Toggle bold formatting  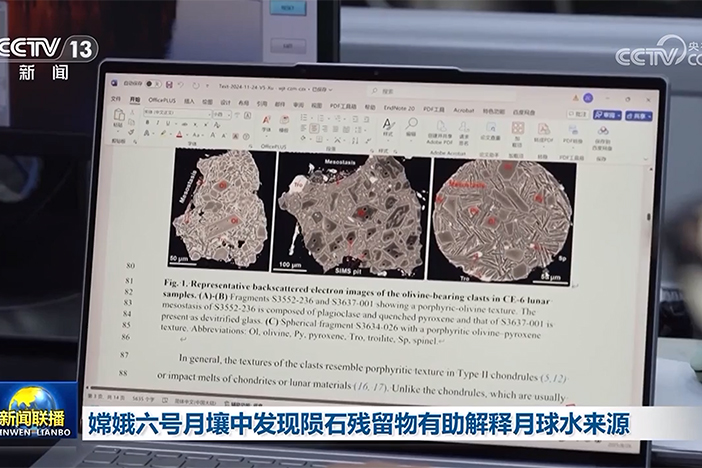click(x=146, y=124)
